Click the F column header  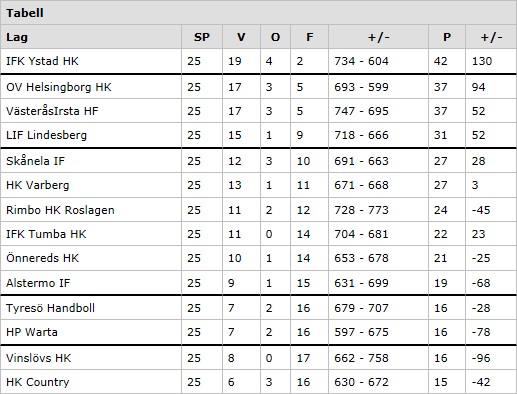310,37
